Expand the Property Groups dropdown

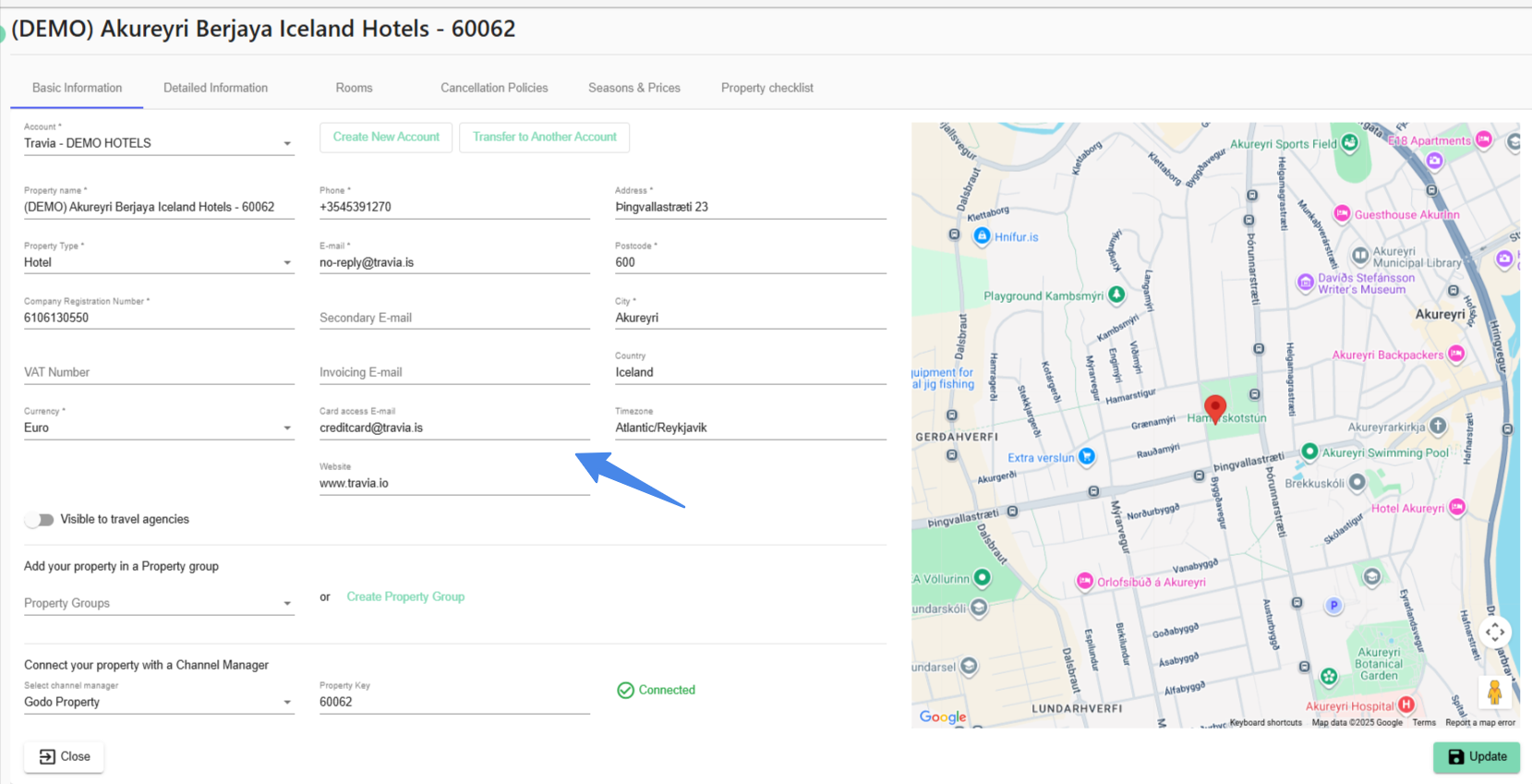[159, 603]
